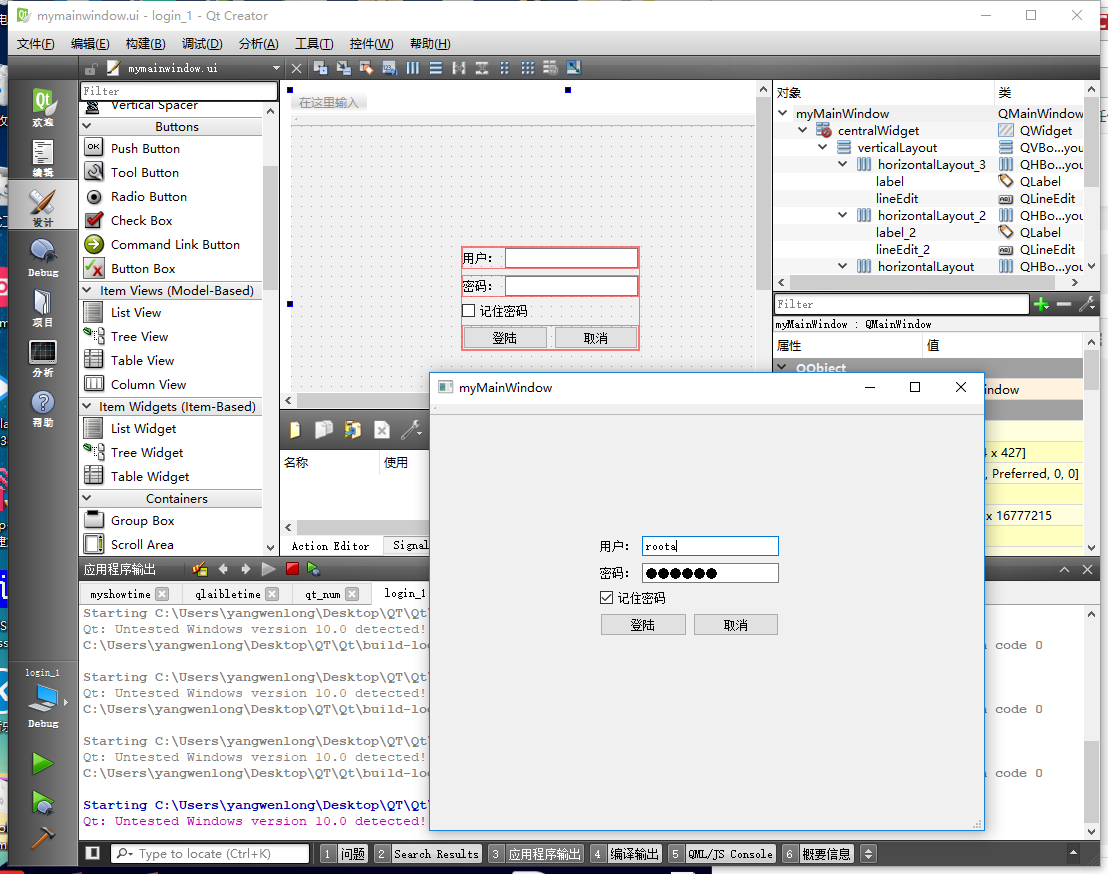Click the 用户 text field containing roota
1108x874 pixels.
point(710,546)
